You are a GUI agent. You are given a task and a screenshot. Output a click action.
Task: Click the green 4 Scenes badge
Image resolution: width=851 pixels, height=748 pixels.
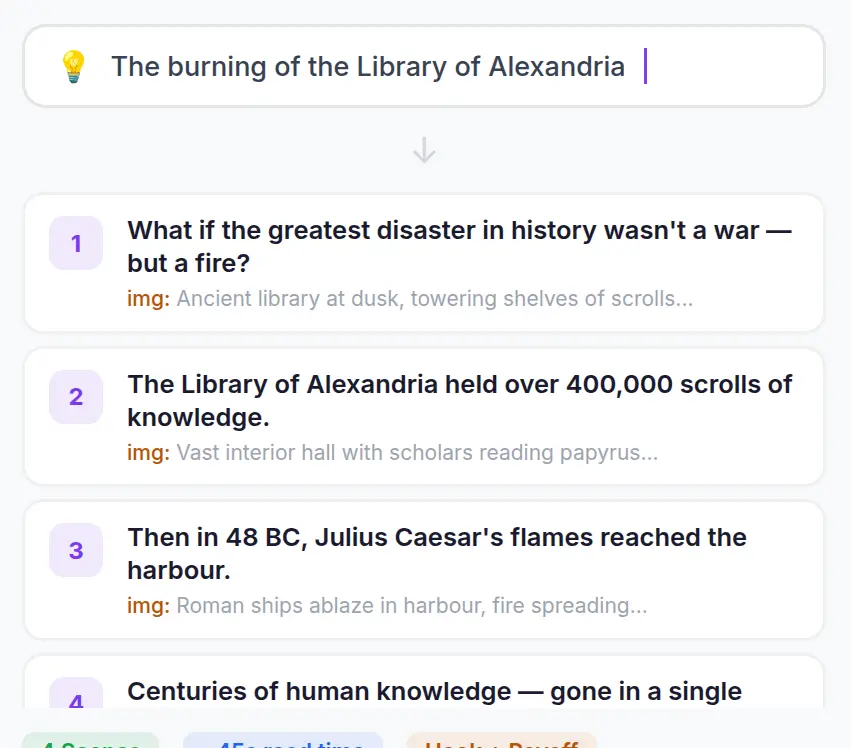click(89, 744)
